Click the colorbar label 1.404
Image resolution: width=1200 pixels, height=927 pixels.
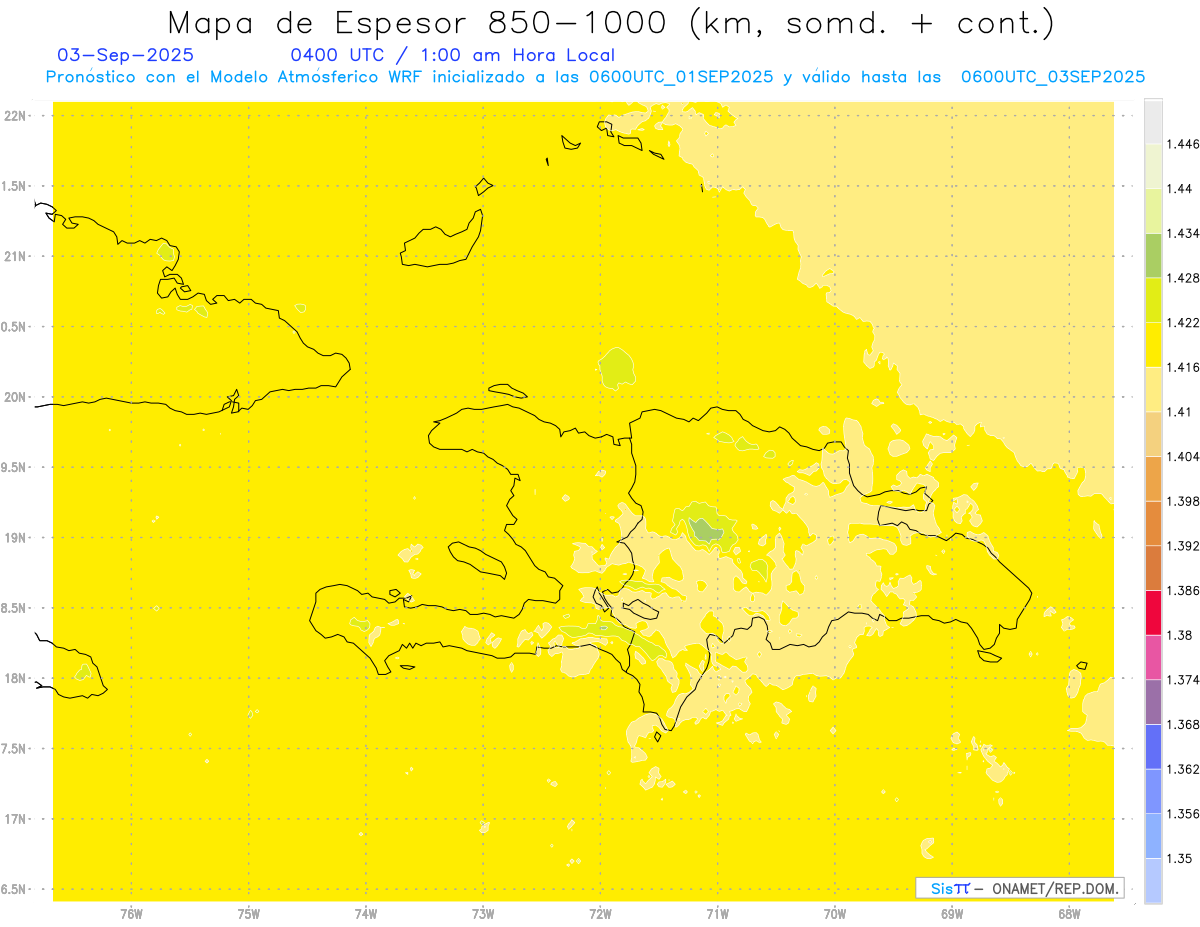(x=1183, y=456)
